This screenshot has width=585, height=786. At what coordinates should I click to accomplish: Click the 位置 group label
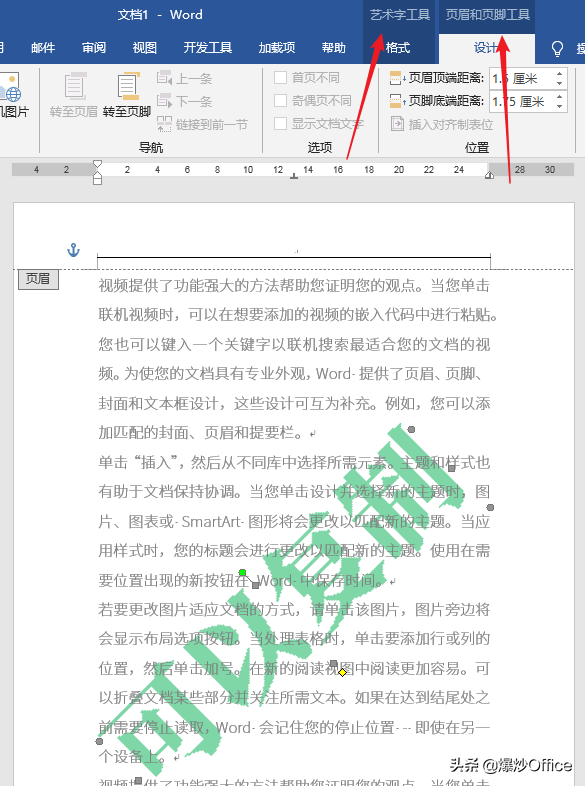click(477, 147)
